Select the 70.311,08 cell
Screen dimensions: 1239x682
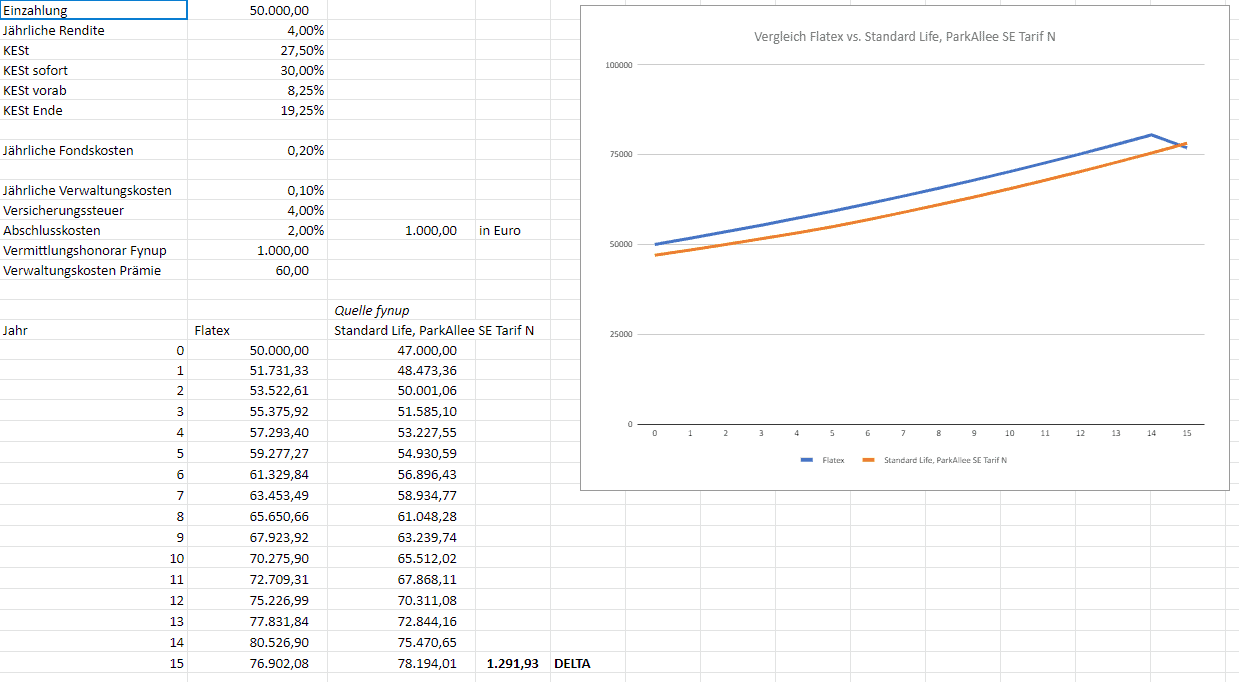click(401, 600)
